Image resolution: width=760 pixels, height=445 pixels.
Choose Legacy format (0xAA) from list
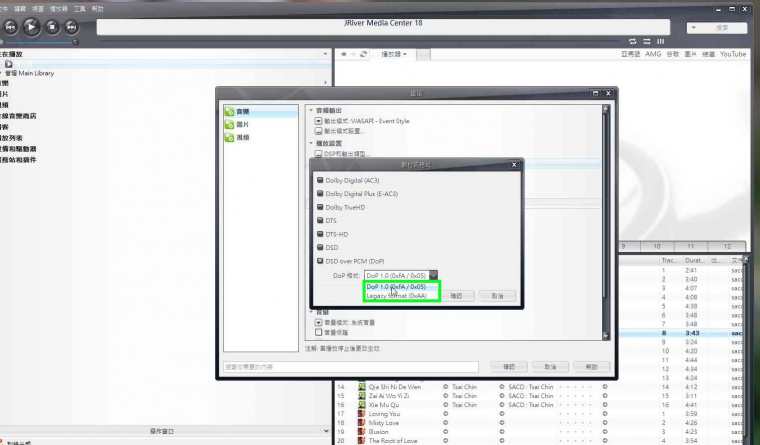(402, 296)
